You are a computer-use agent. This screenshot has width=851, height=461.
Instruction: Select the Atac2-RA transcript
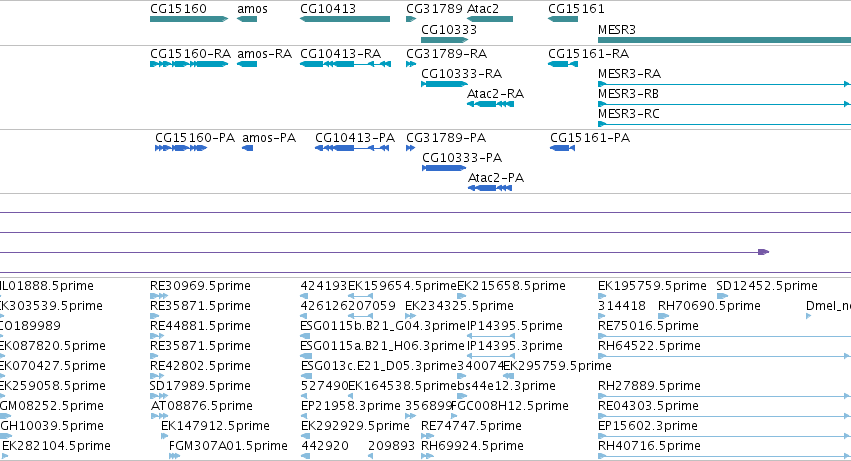496,94
